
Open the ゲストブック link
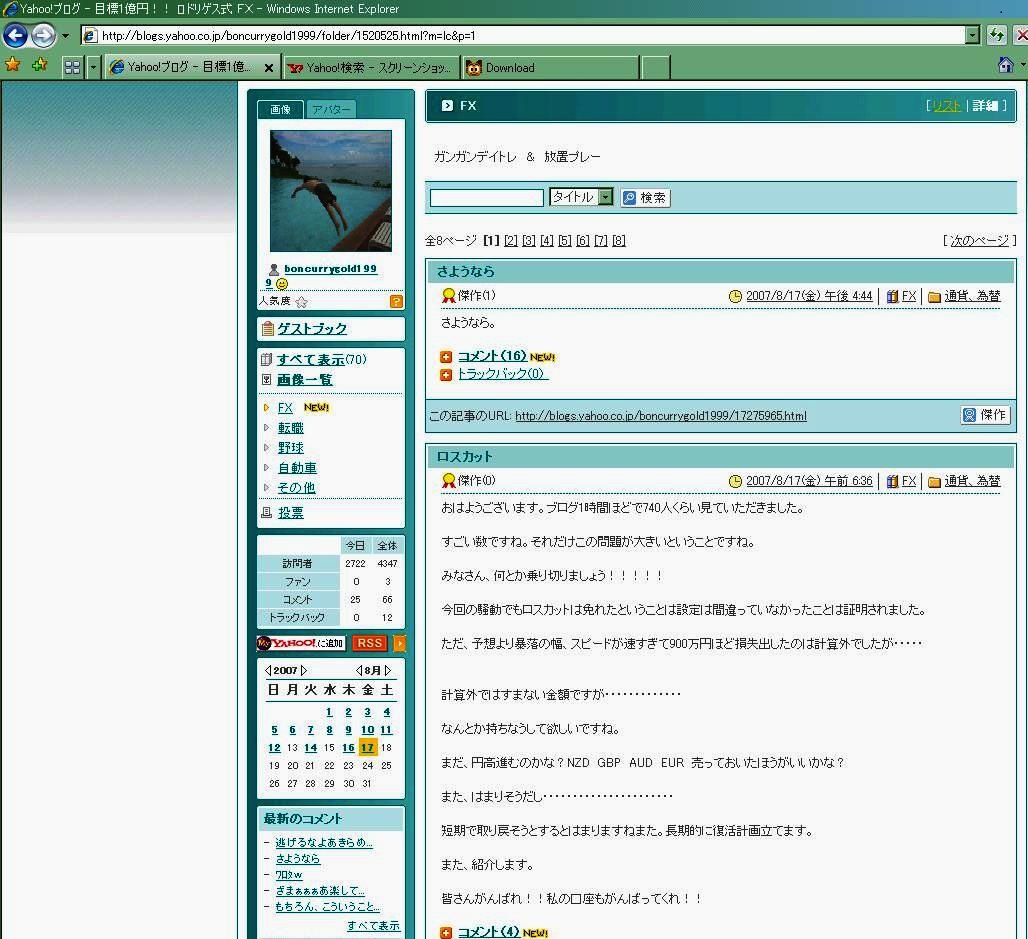(311, 329)
